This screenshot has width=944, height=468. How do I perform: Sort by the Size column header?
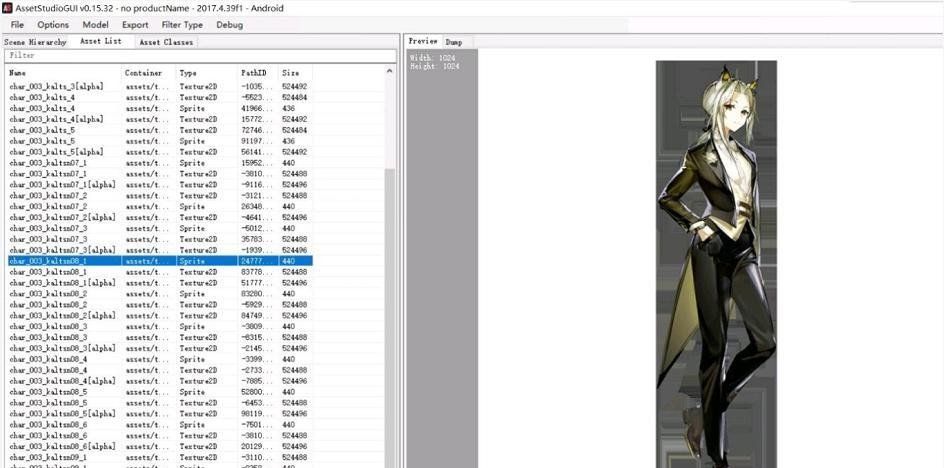tap(295, 73)
